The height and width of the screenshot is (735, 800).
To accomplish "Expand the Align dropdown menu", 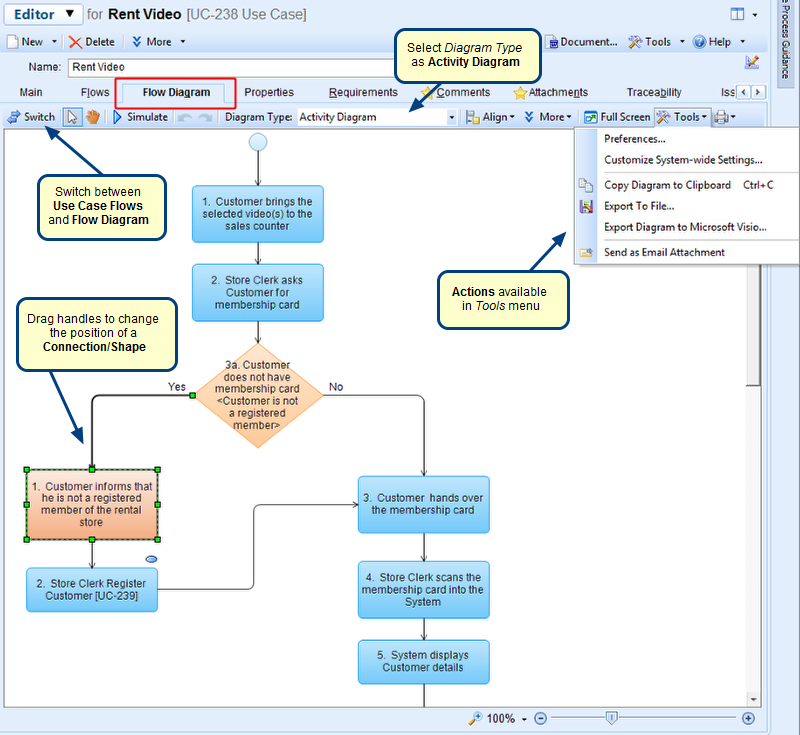I will click(498, 117).
